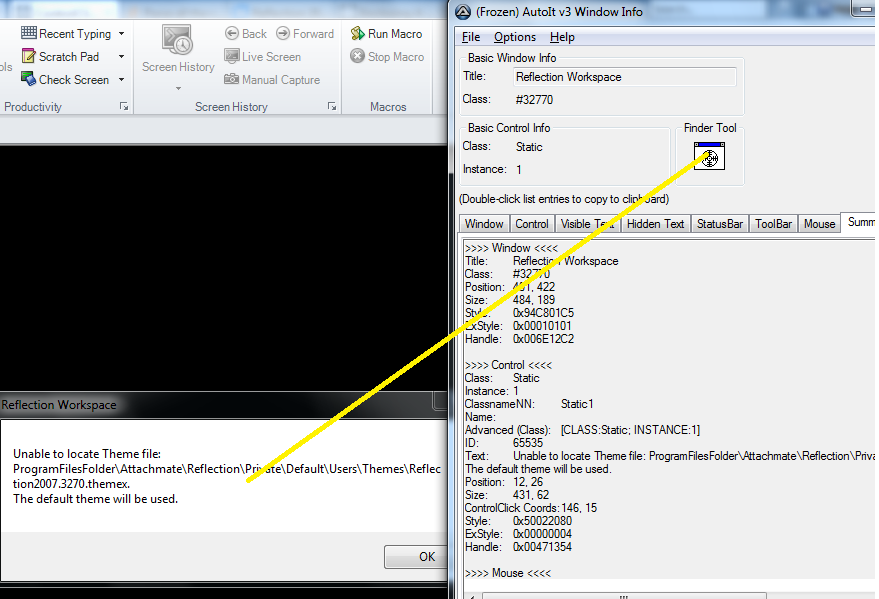879x599 pixels.
Task: Click OK in the Reflection Workspace dialog
Action: pyautogui.click(x=416, y=556)
